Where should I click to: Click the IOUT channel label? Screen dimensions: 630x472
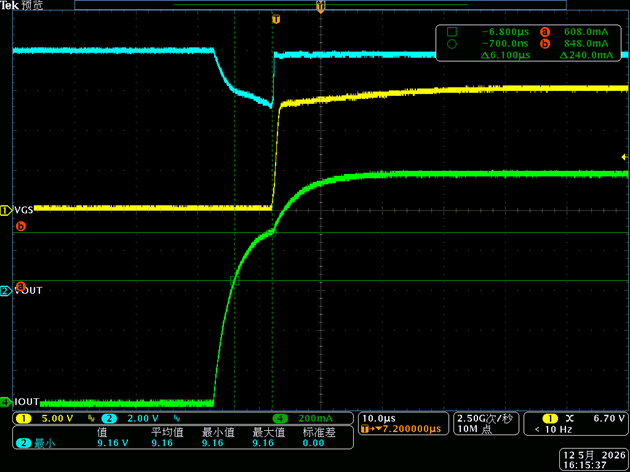[x=27, y=402]
